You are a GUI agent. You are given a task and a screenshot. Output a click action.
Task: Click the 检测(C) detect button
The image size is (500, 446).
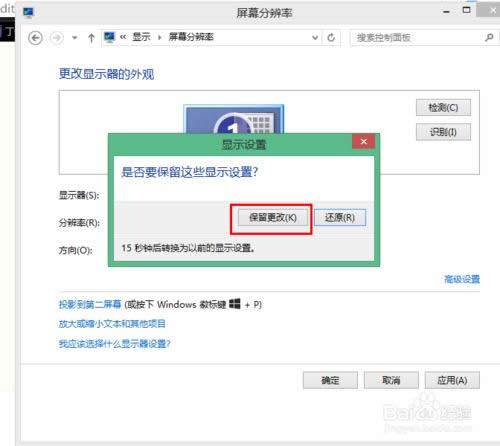[443, 107]
